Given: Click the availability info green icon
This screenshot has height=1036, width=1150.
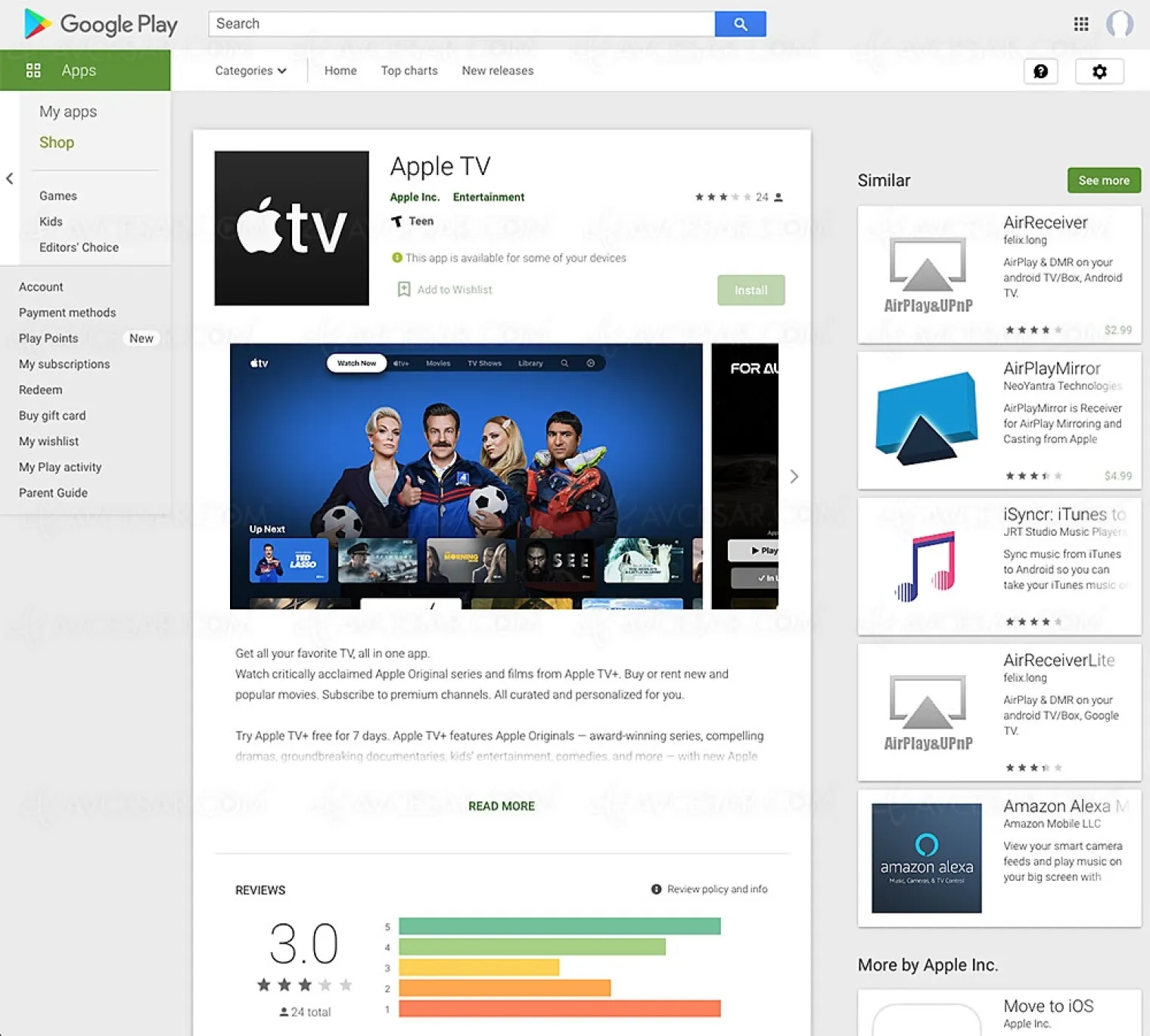Looking at the screenshot, I should (396, 258).
